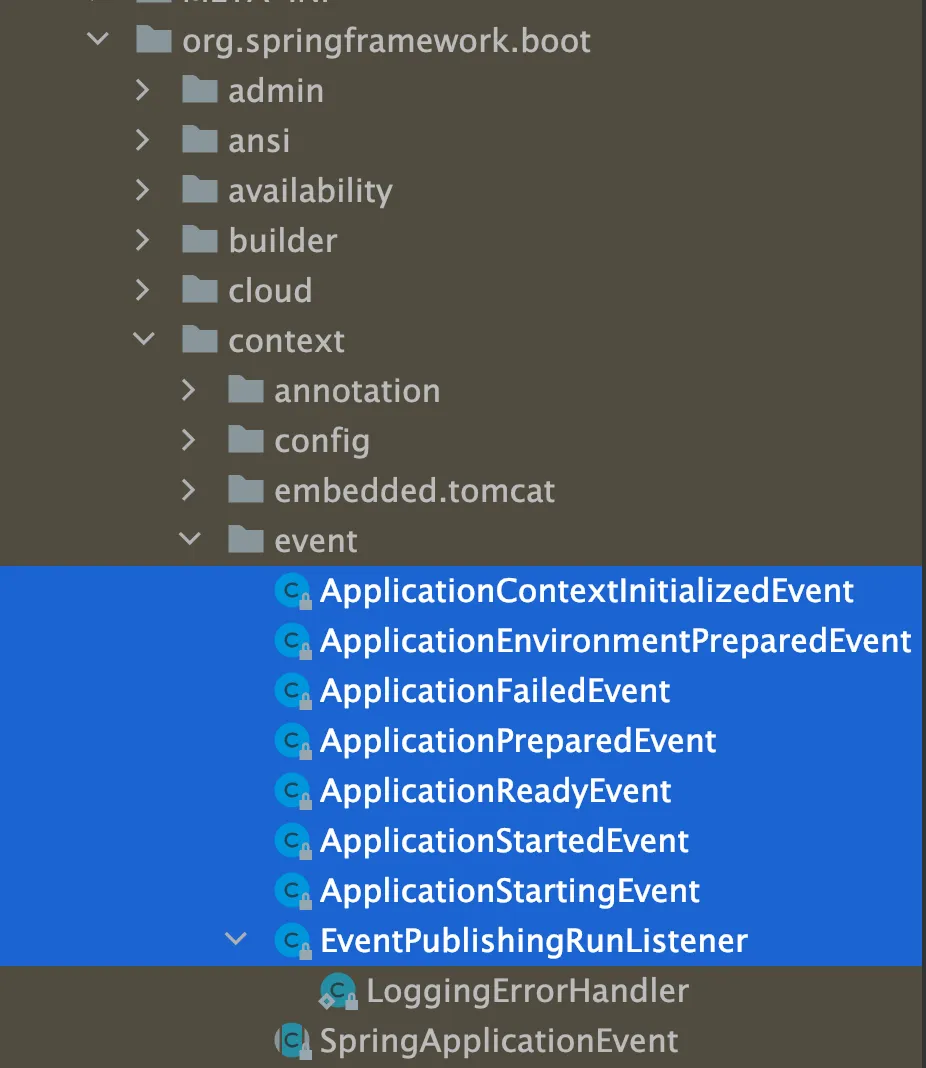Click the folder icon next to admin
Viewport: 926px width, 1068px height.
[x=199, y=90]
